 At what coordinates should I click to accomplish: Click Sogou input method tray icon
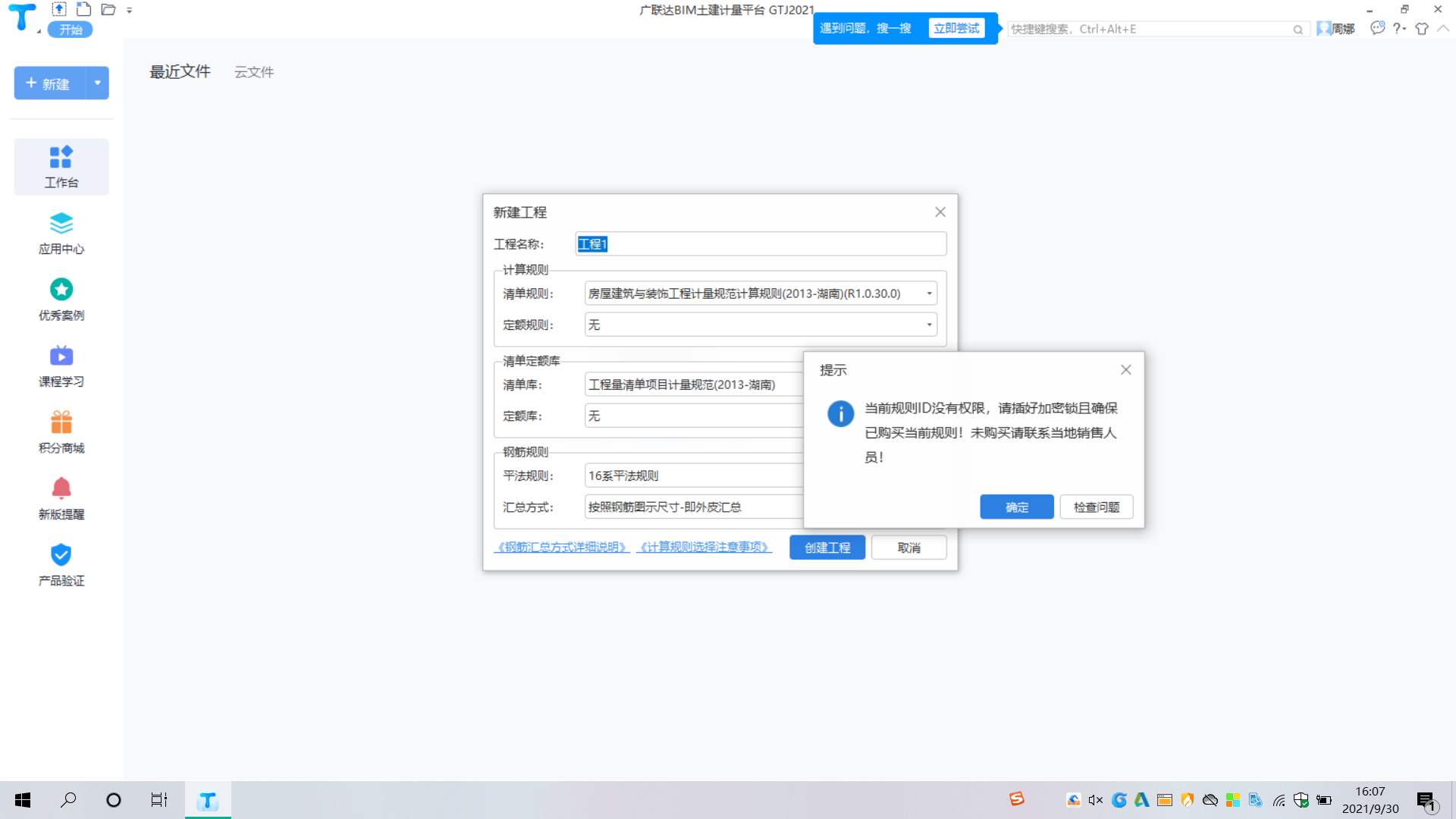1017,799
